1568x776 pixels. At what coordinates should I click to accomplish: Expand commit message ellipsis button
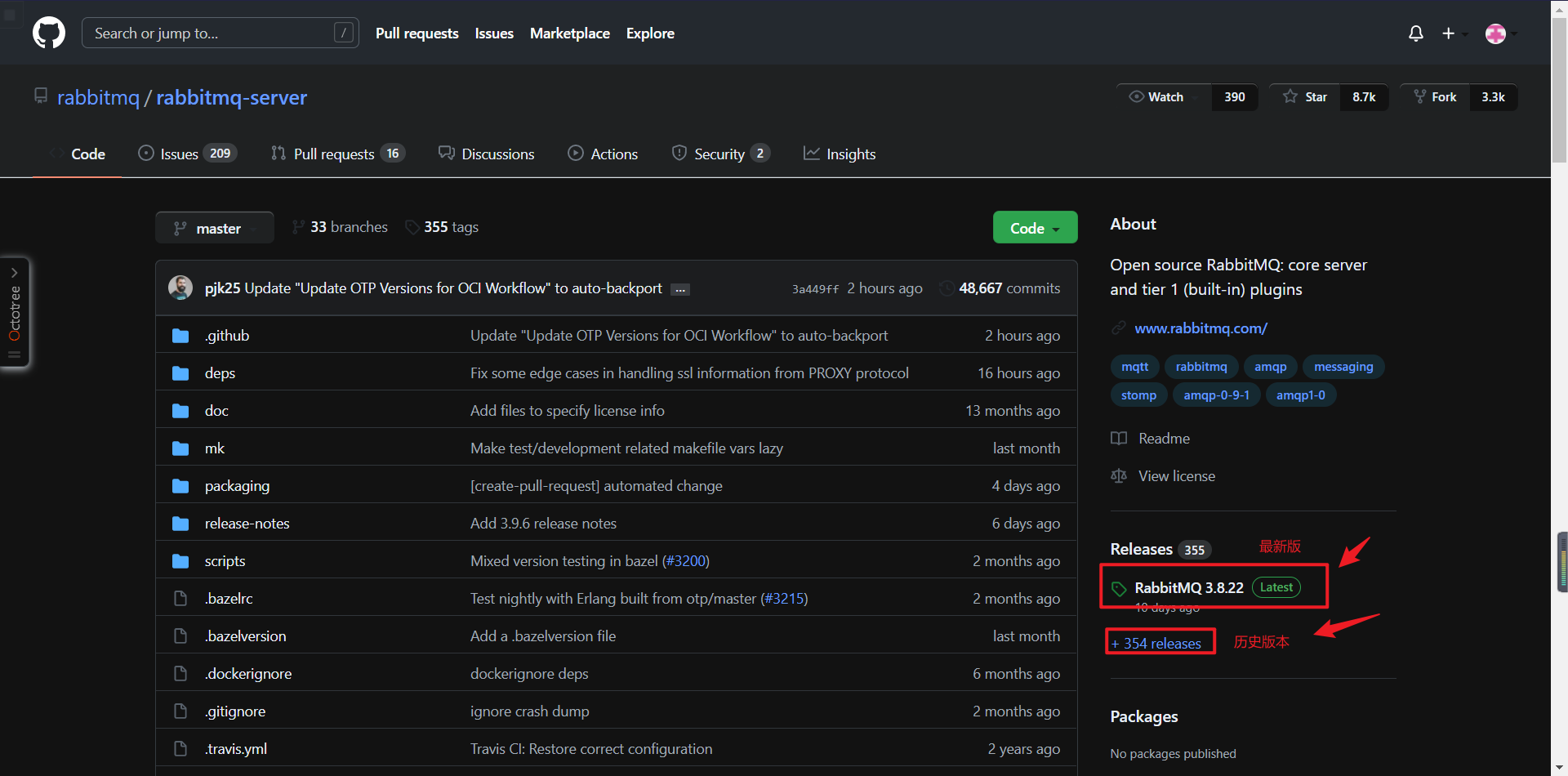click(x=680, y=289)
